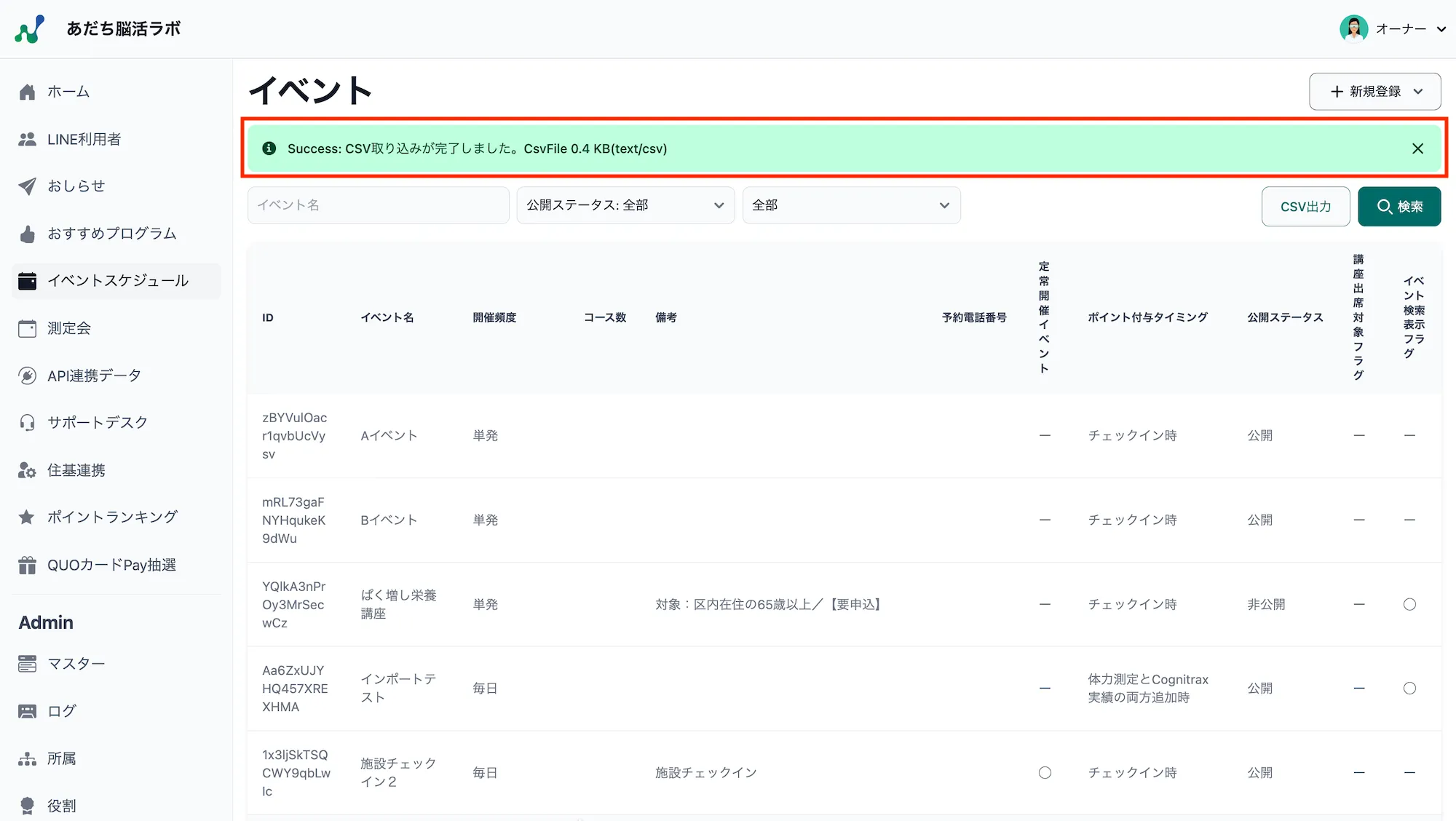The image size is (1456, 821).
Task: Dismiss the CSV import success banner
Action: point(1417,148)
